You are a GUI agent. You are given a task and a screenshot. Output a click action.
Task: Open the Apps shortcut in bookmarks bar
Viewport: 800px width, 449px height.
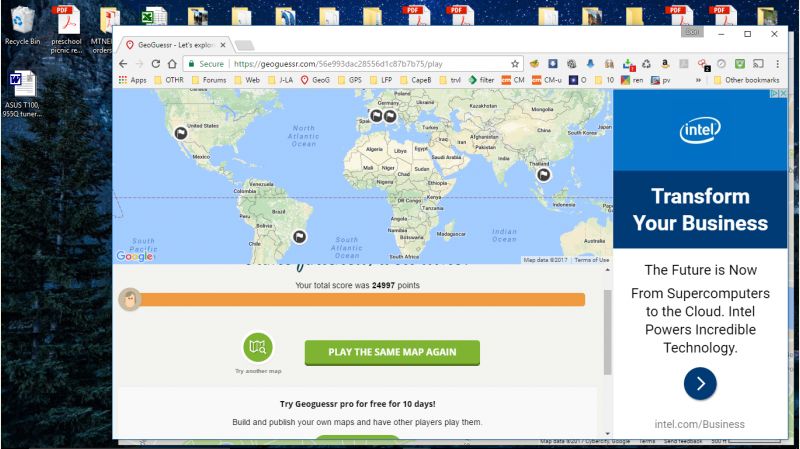[x=132, y=80]
